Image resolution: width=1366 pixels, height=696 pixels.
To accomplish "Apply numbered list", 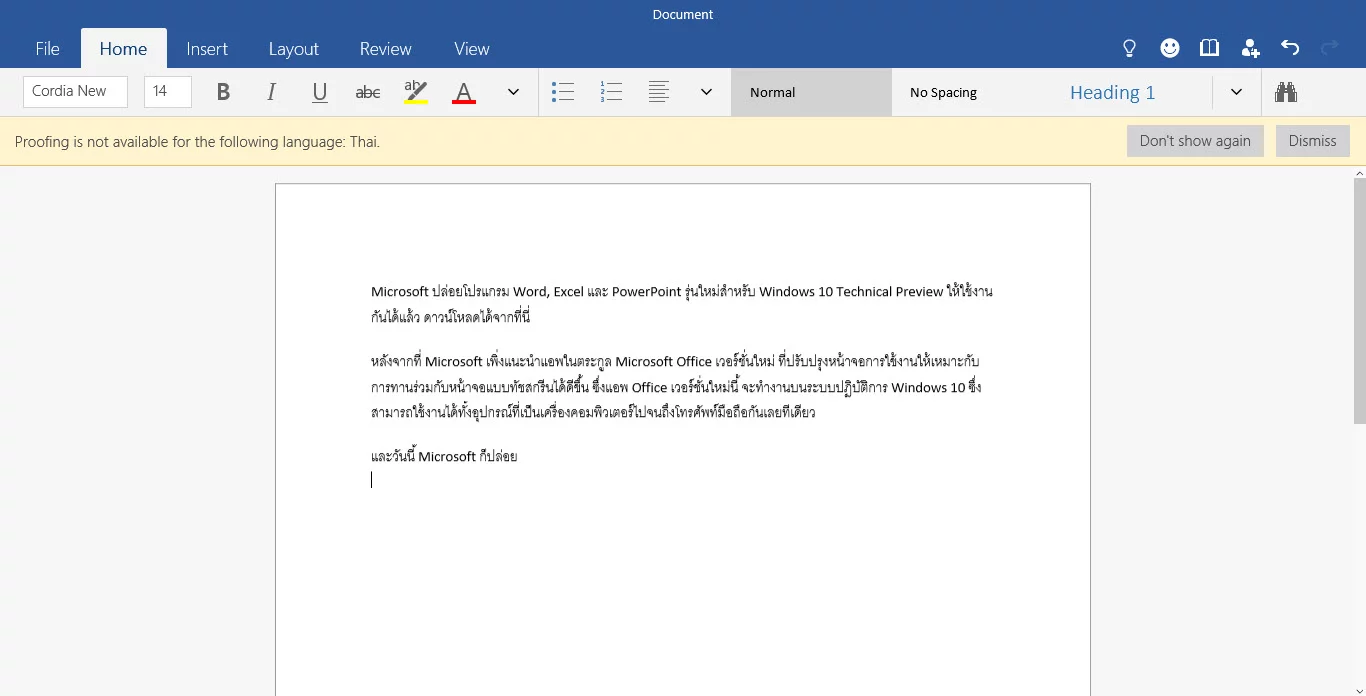I will coord(611,92).
